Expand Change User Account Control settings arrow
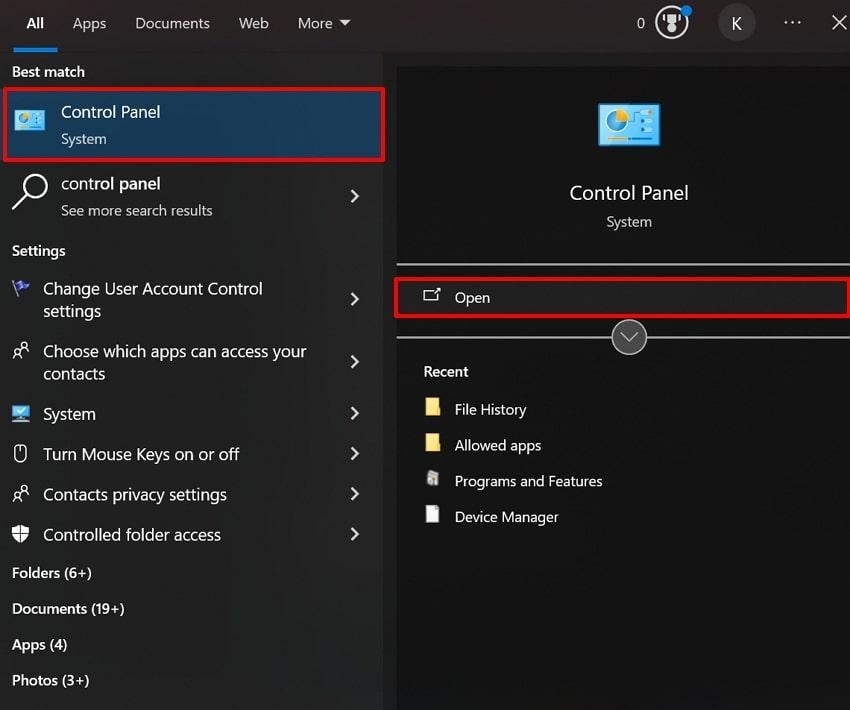 tap(355, 299)
